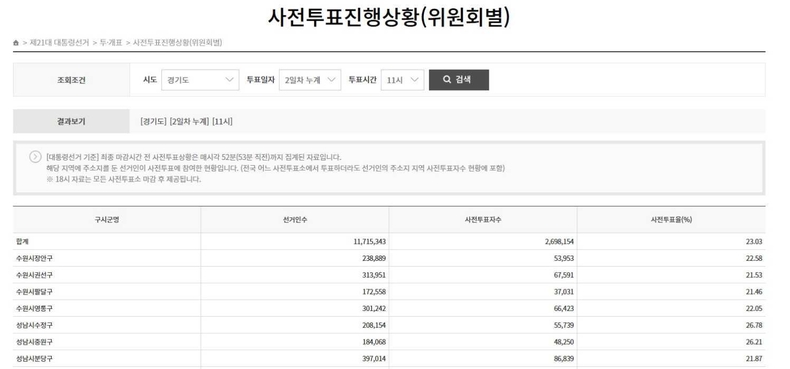Image resolution: width=790 pixels, height=369 pixels.
Task: Click early voter count 53,953
Action: (x=564, y=258)
